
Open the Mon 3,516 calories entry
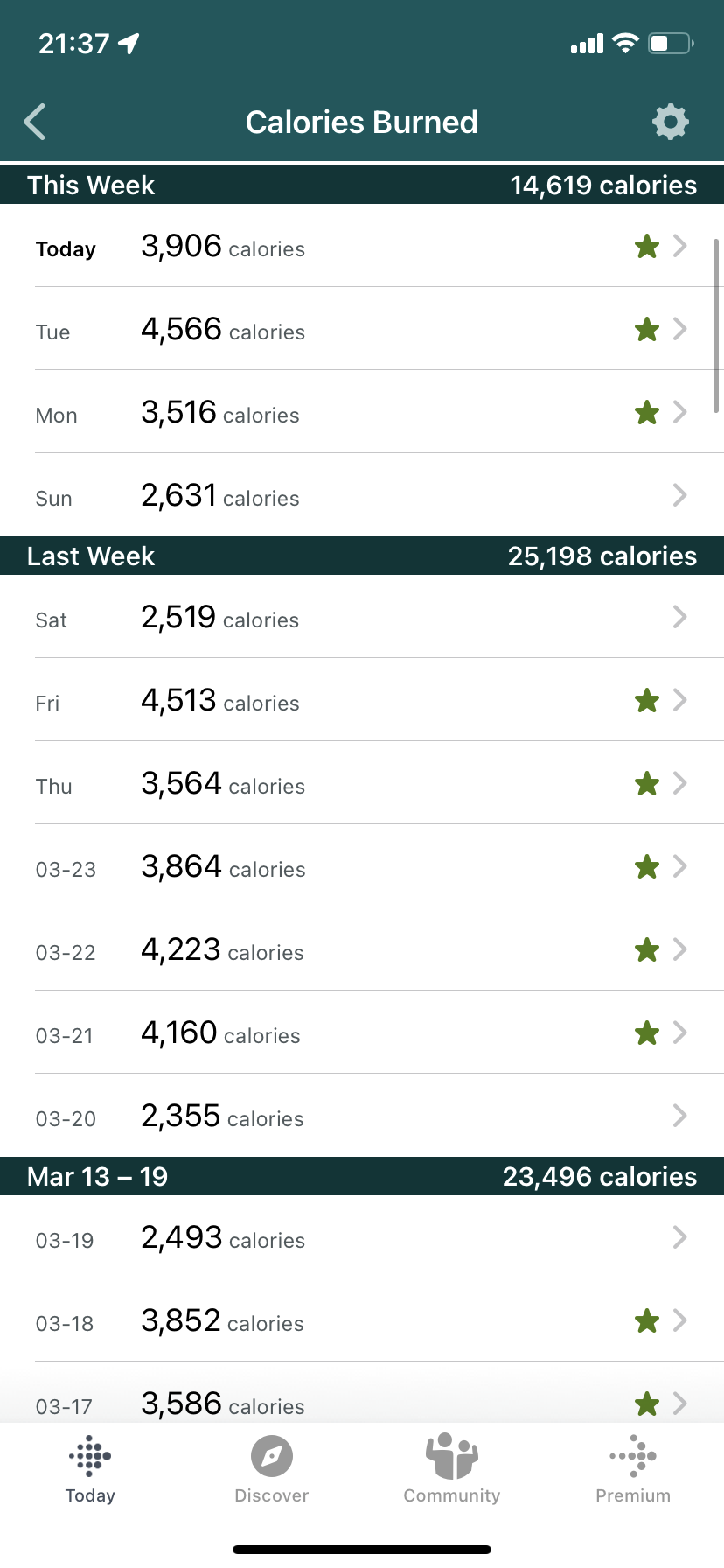[362, 412]
